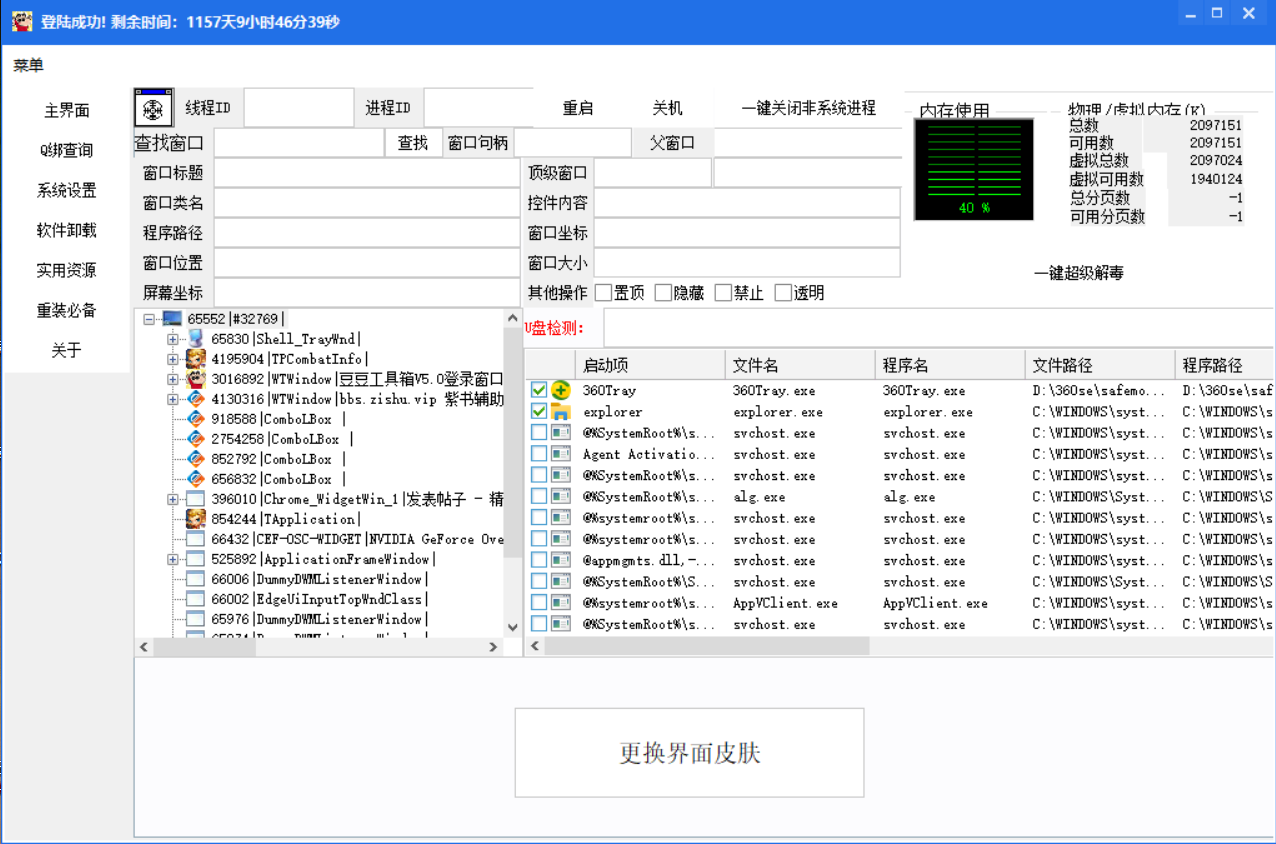Click icon of DummyDWMListenerWindow 66006
Viewport: 1276px width, 844px height.
coord(195,579)
